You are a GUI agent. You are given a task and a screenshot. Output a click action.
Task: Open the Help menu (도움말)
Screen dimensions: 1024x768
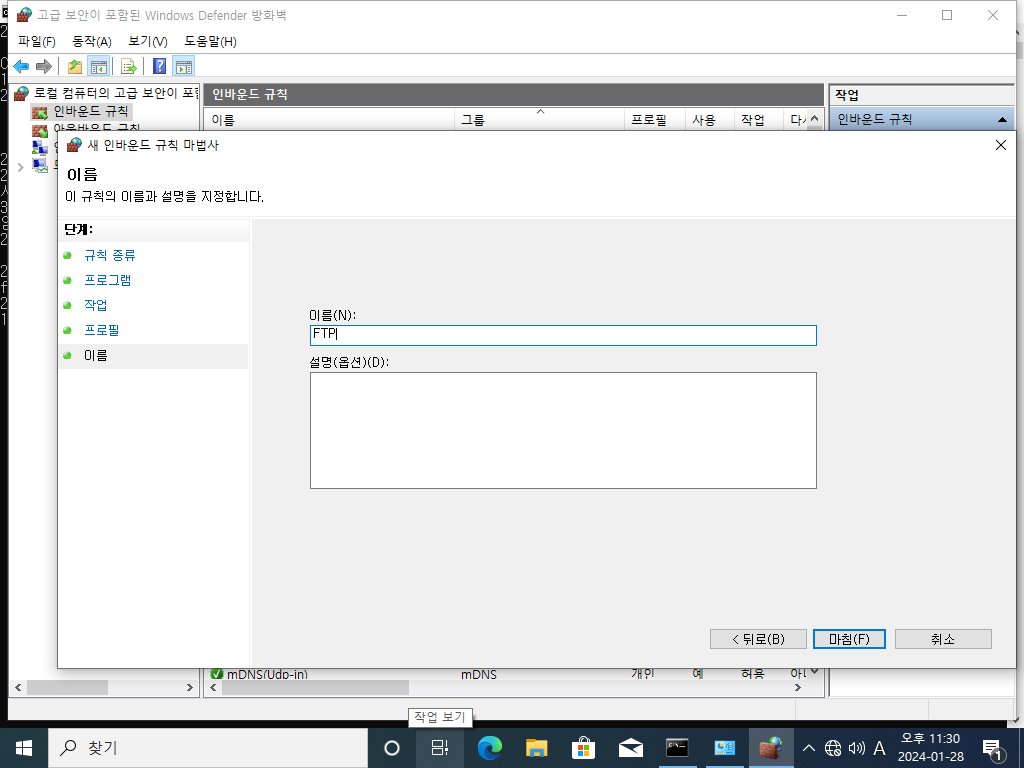[x=210, y=41]
